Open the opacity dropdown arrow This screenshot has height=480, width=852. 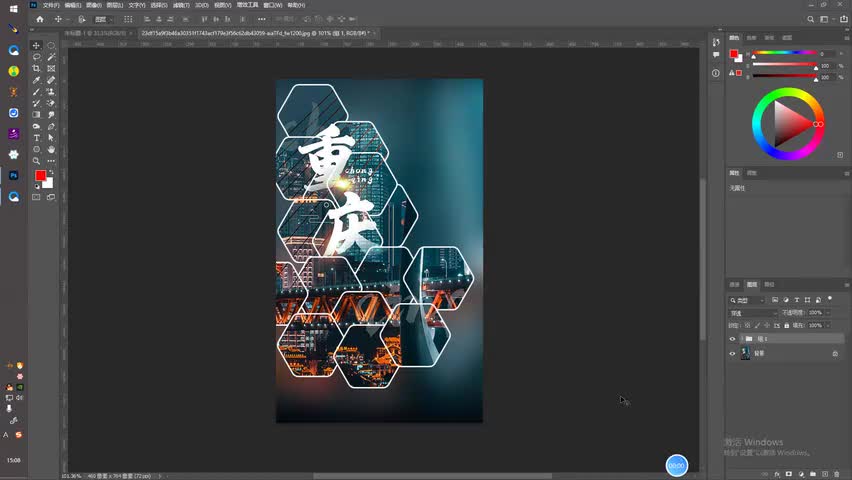pyautogui.click(x=828, y=313)
